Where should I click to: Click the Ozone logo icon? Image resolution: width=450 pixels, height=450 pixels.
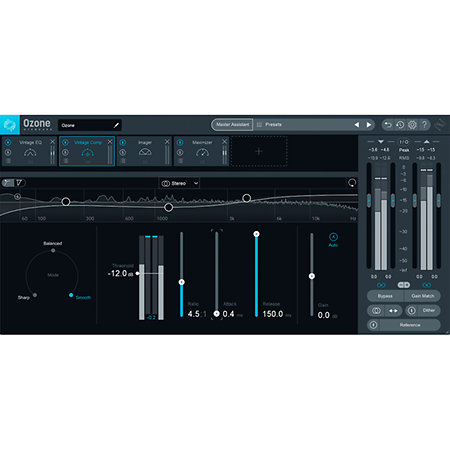click(10, 125)
